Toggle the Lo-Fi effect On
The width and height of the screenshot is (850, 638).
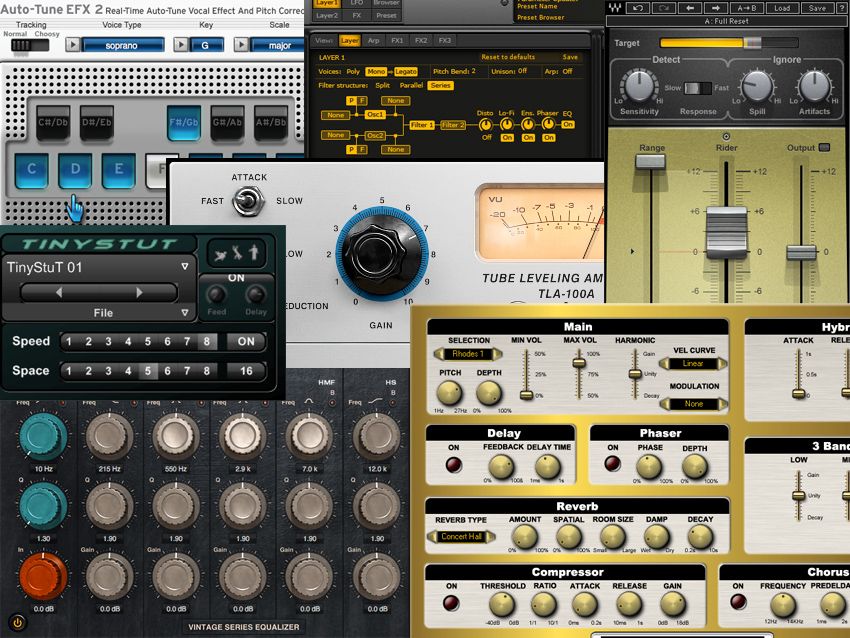coord(506,137)
